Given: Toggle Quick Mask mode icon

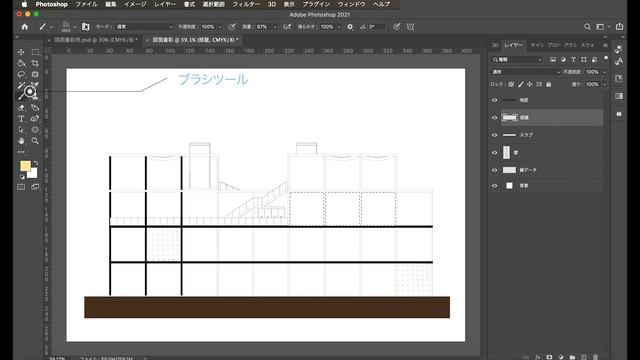Looking at the screenshot, I should coord(21,187).
